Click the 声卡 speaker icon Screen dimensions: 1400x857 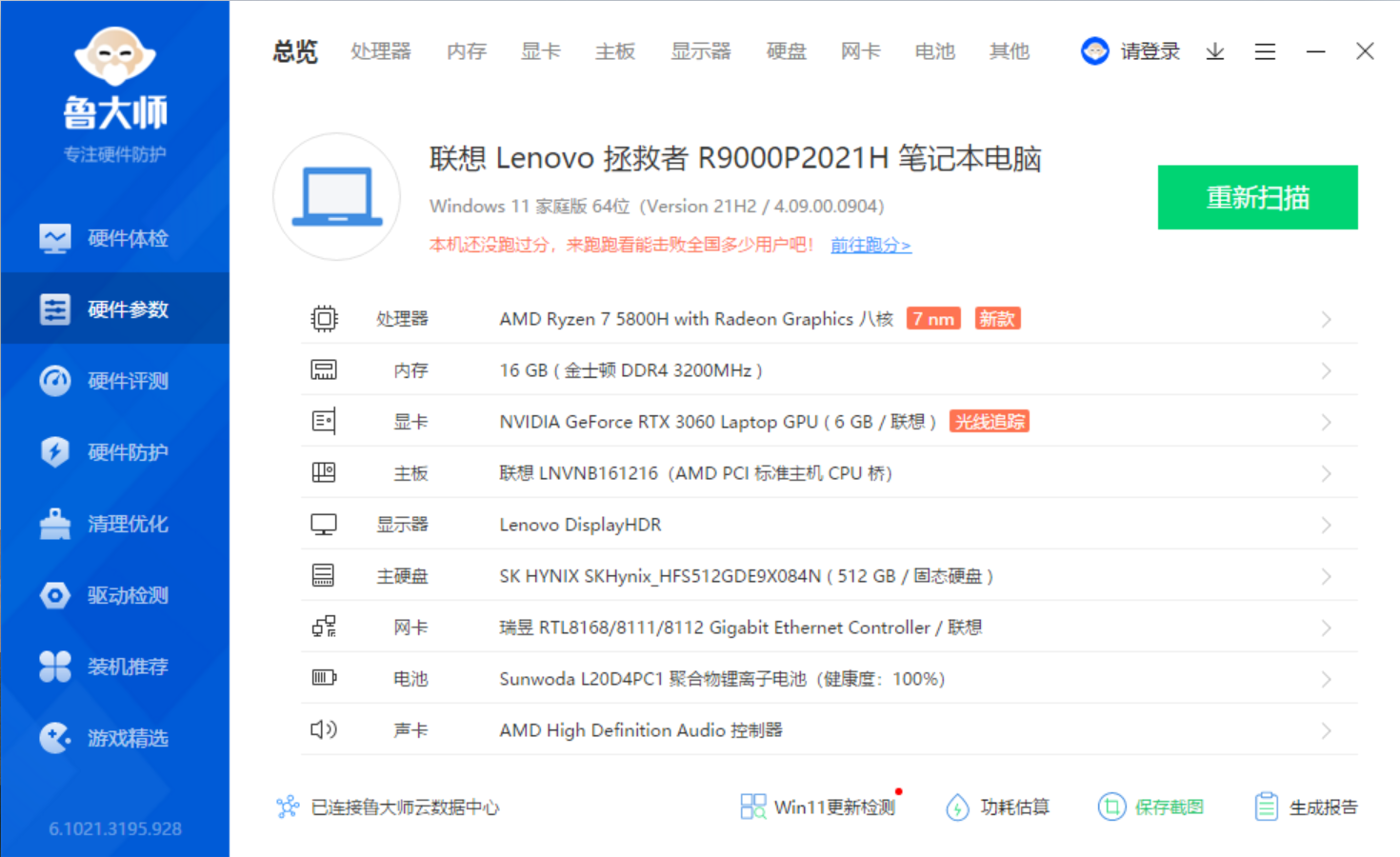324,729
